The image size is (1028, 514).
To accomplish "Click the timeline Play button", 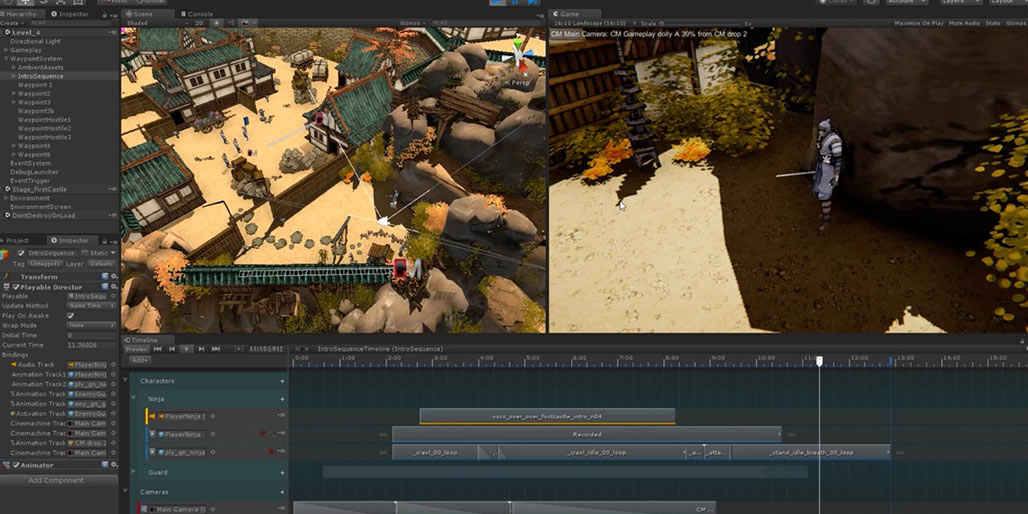I will pyautogui.click(x=186, y=348).
